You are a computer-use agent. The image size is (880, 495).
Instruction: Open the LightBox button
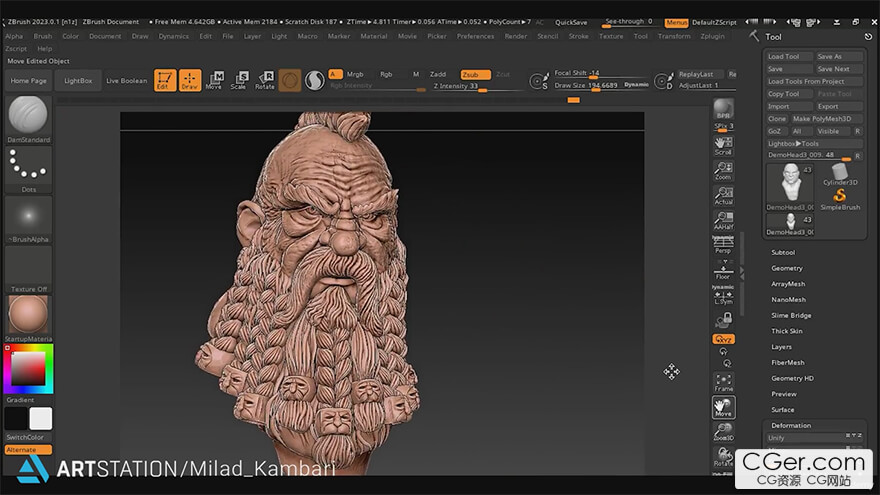pos(78,81)
